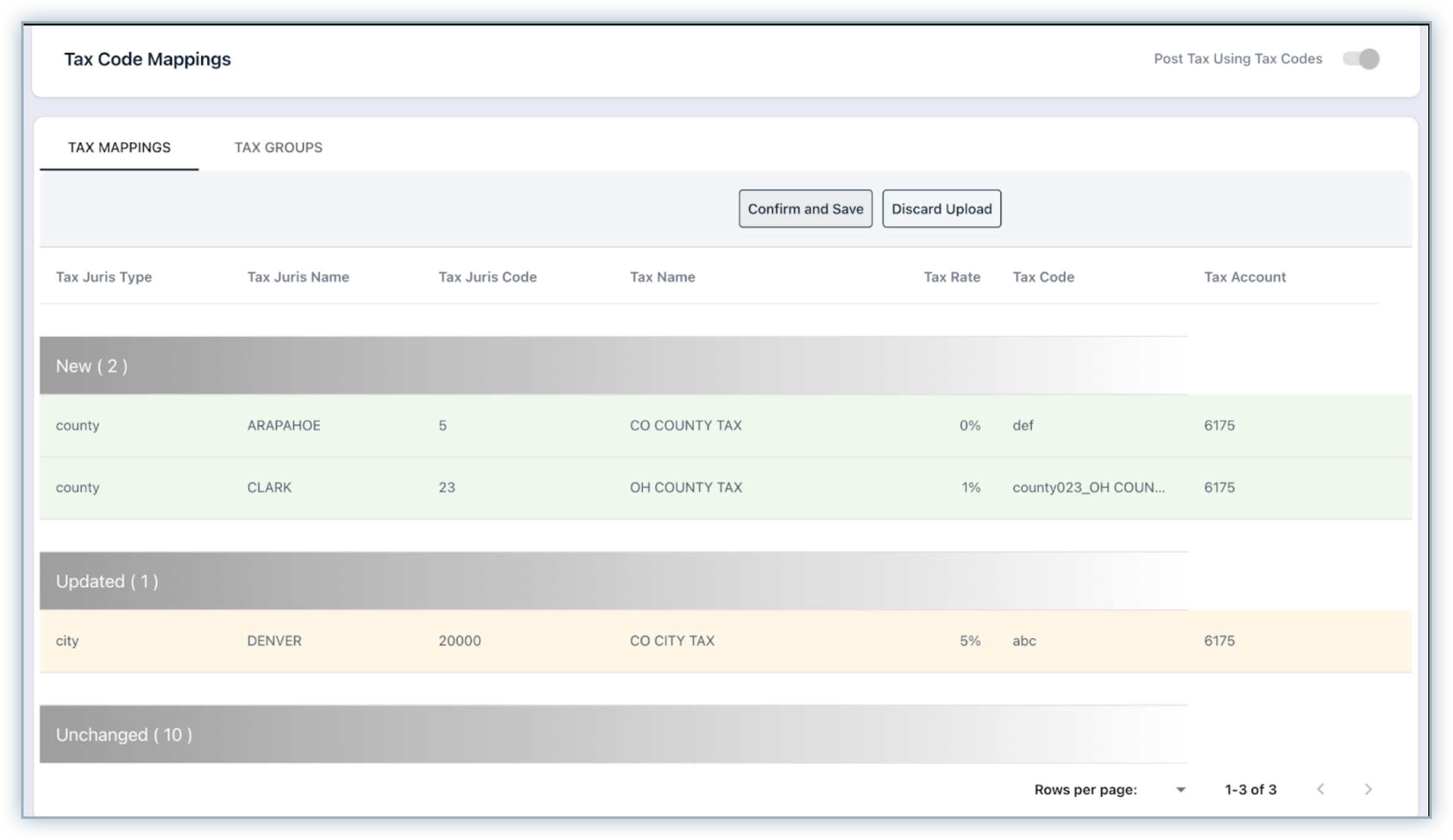1453x840 pixels.
Task: Collapse the Updated (1) group header
Action: point(107,582)
